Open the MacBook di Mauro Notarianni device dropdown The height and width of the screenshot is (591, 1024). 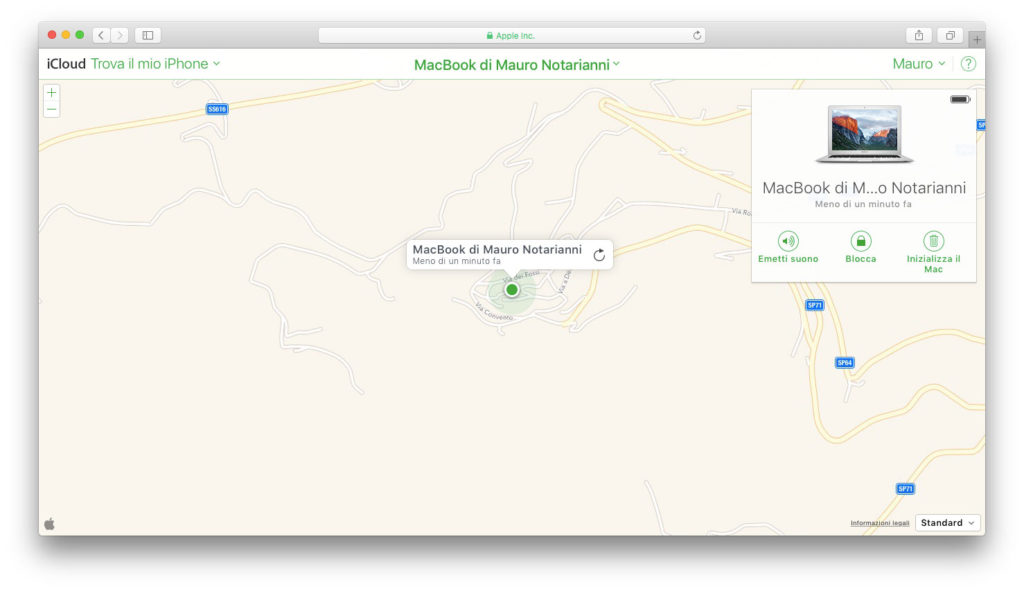pyautogui.click(x=517, y=63)
